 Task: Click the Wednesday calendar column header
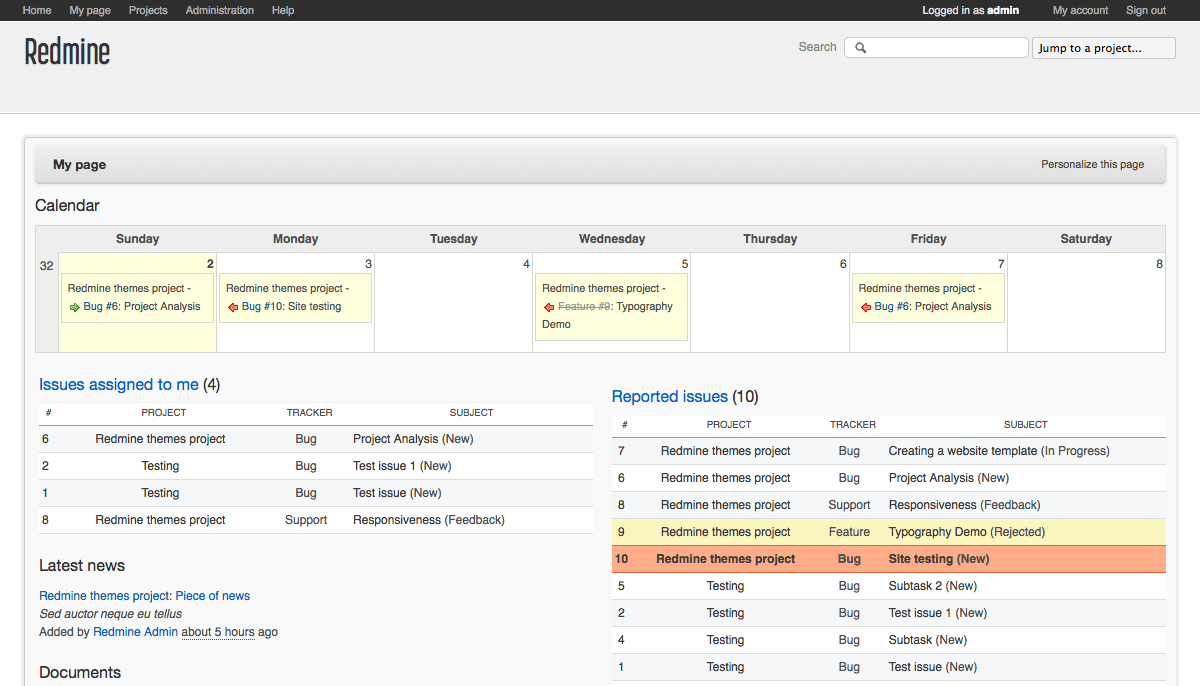pos(612,239)
